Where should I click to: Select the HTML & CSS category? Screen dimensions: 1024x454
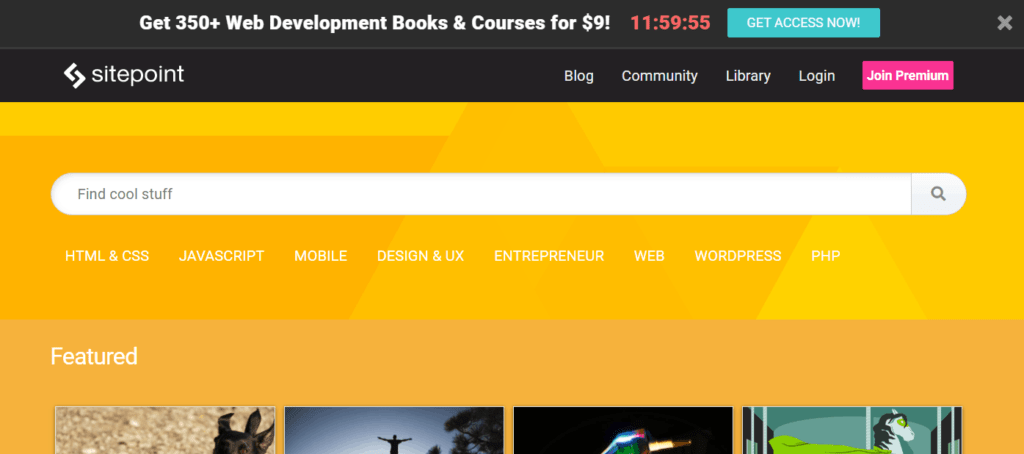pos(107,256)
